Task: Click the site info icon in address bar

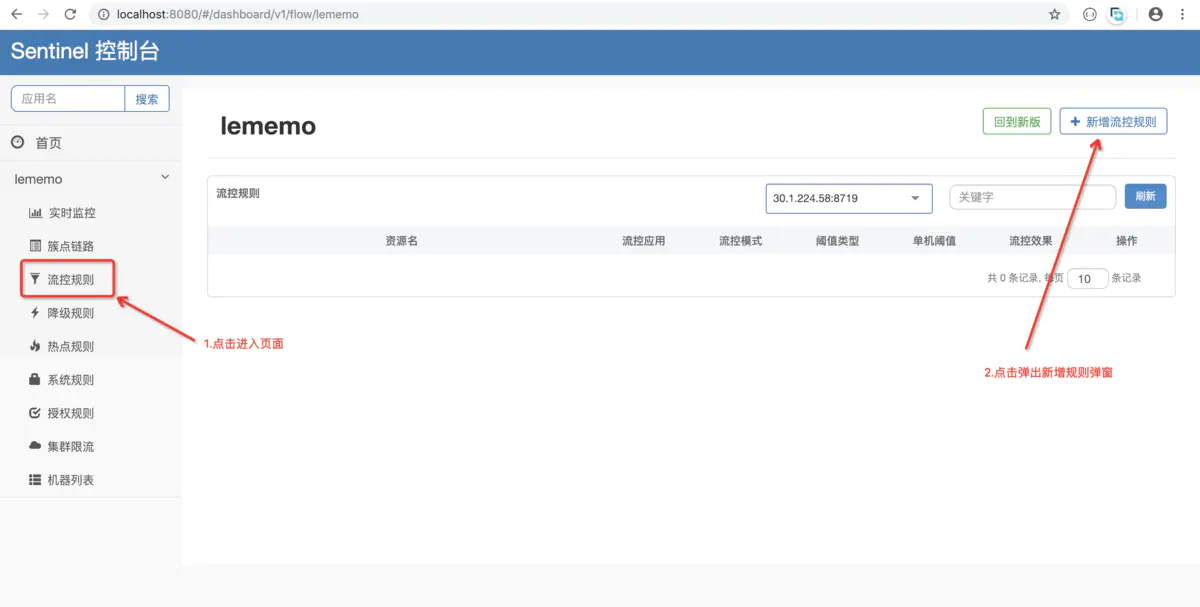Action: 104,15
